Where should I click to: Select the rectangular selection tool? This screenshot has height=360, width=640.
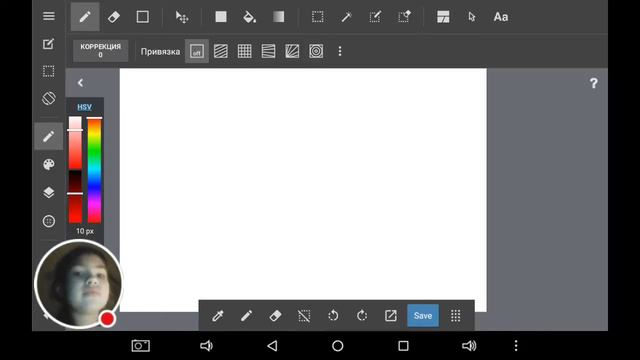pyautogui.click(x=318, y=17)
